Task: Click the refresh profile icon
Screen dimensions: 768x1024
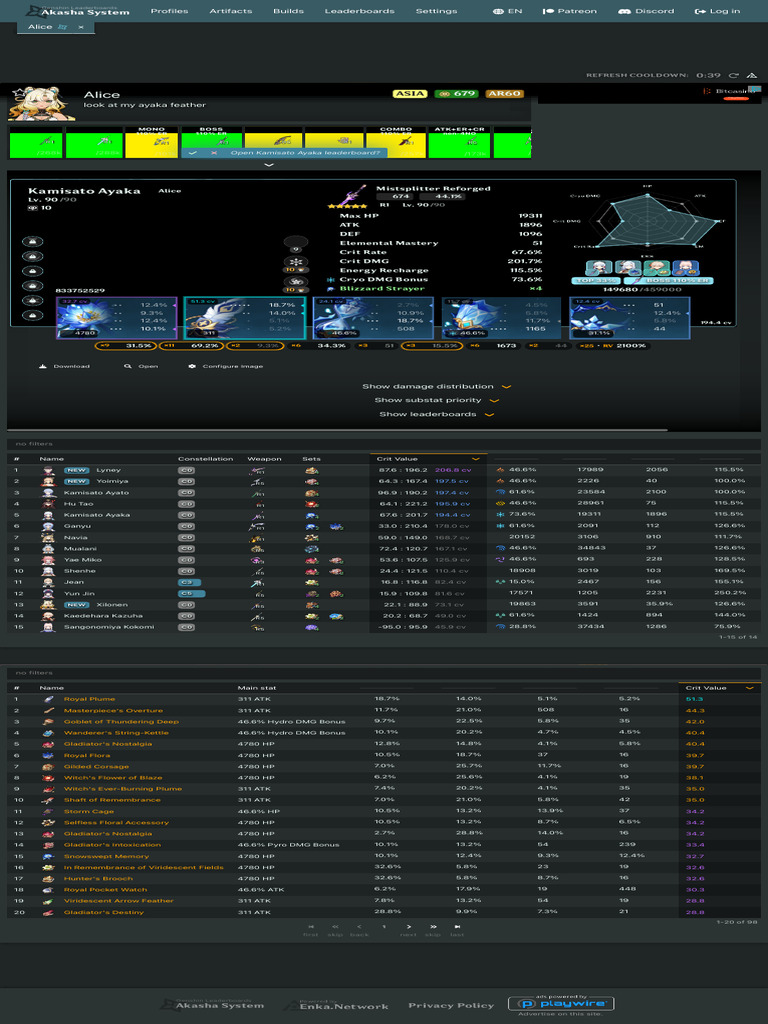Action: coord(733,76)
